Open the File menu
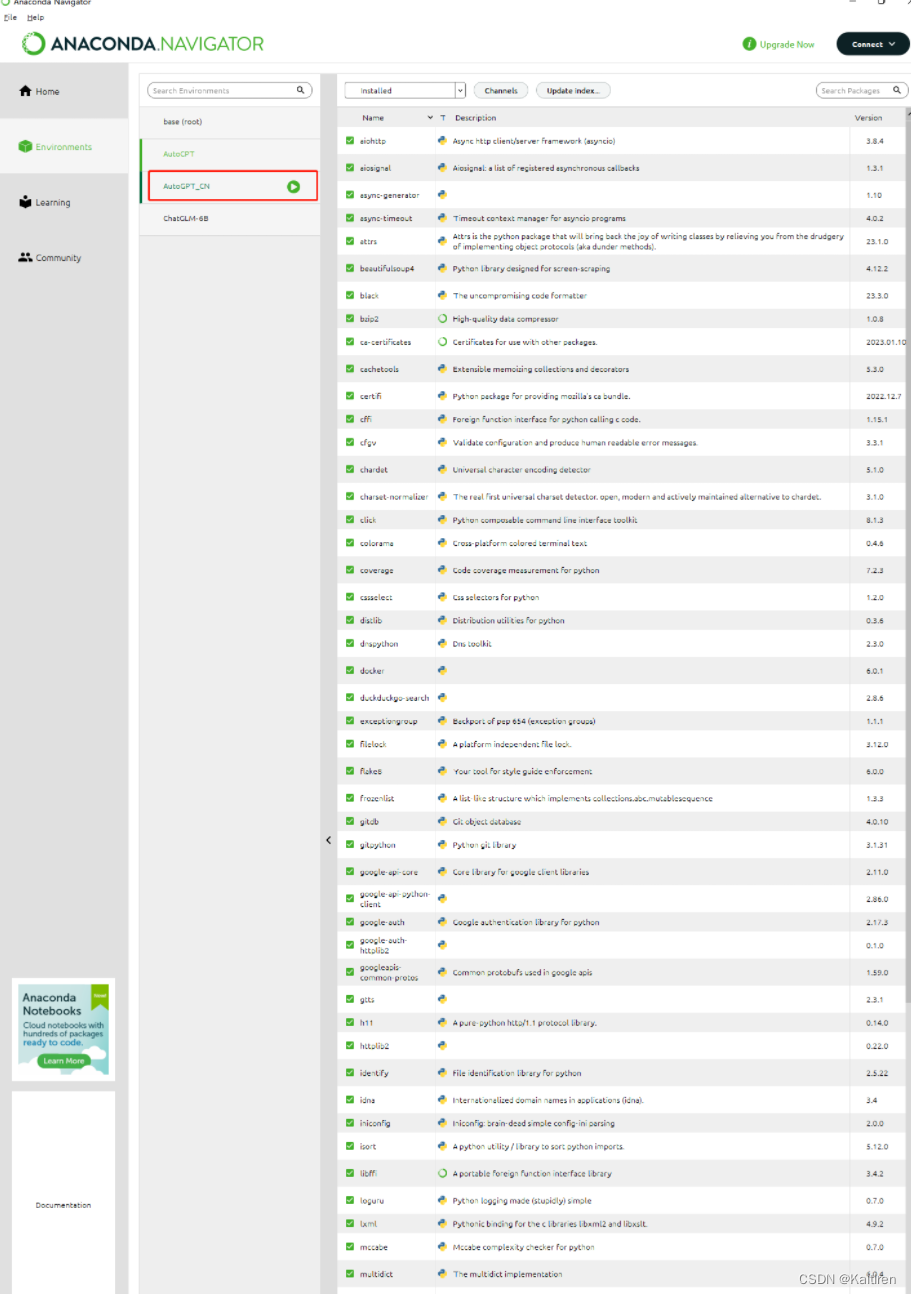The width and height of the screenshot is (911, 1294). 10,17
